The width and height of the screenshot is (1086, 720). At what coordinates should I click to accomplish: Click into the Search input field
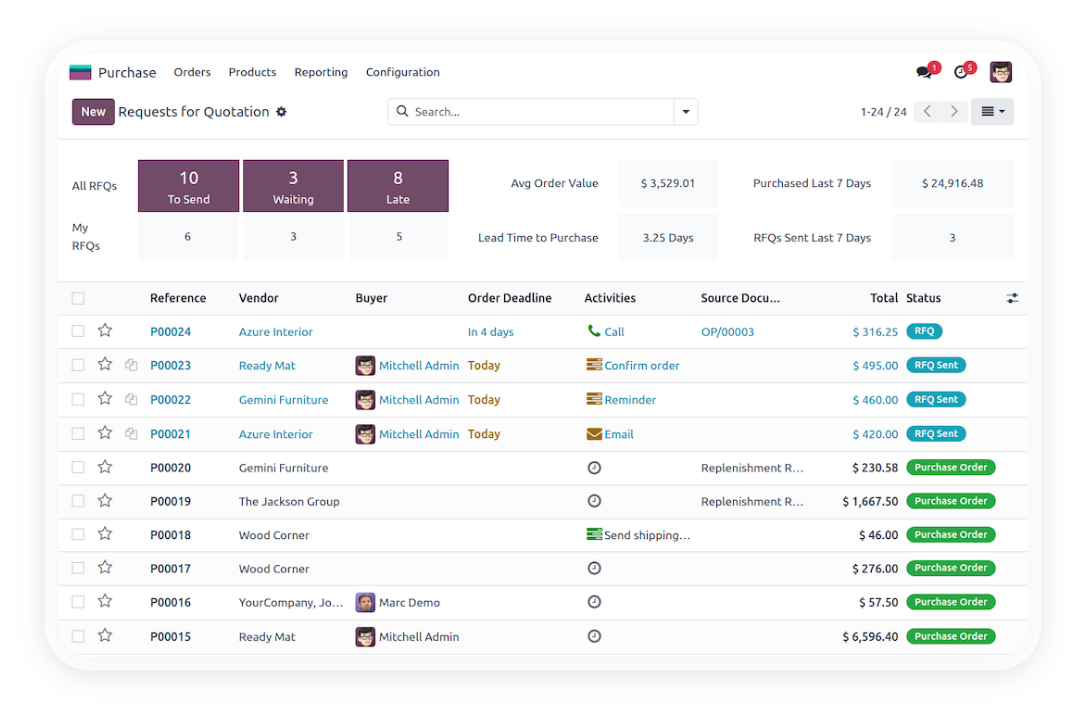540,112
